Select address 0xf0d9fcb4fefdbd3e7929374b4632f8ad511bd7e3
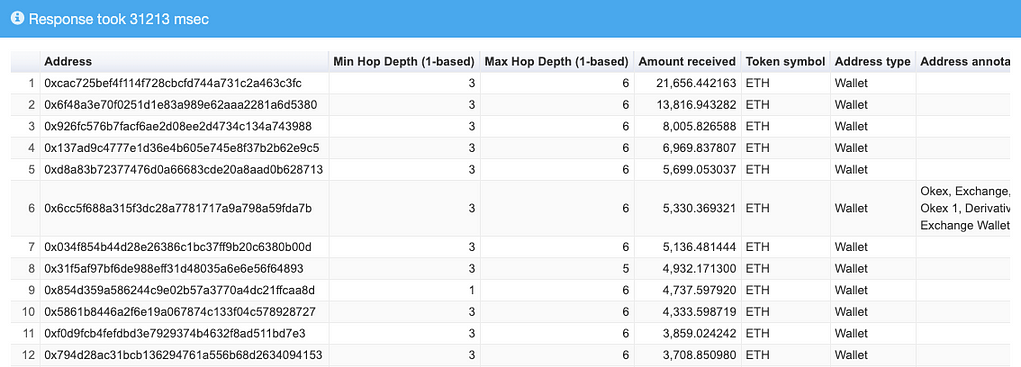The width and height of the screenshot is (1021, 367). click(x=175, y=333)
